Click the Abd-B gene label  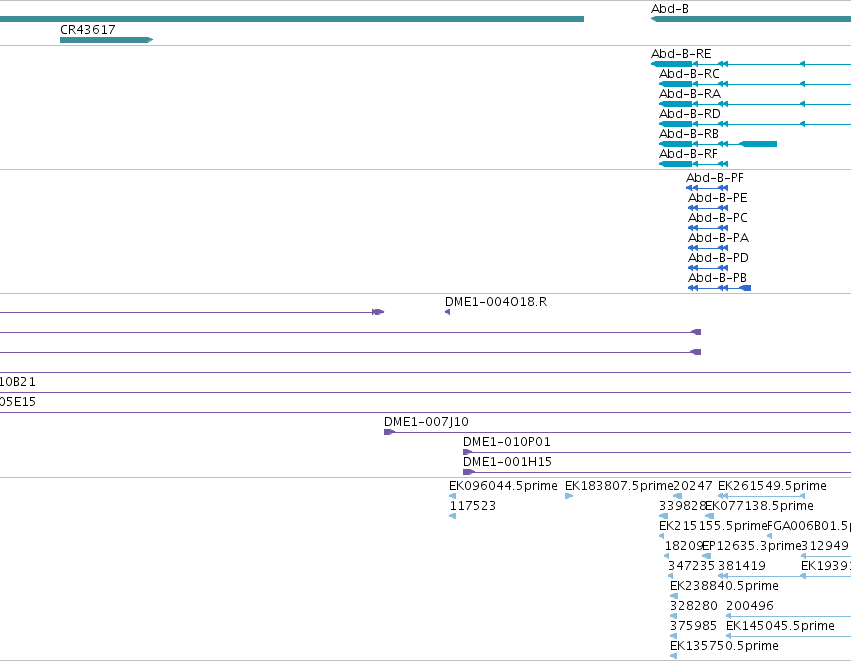[670, 9]
